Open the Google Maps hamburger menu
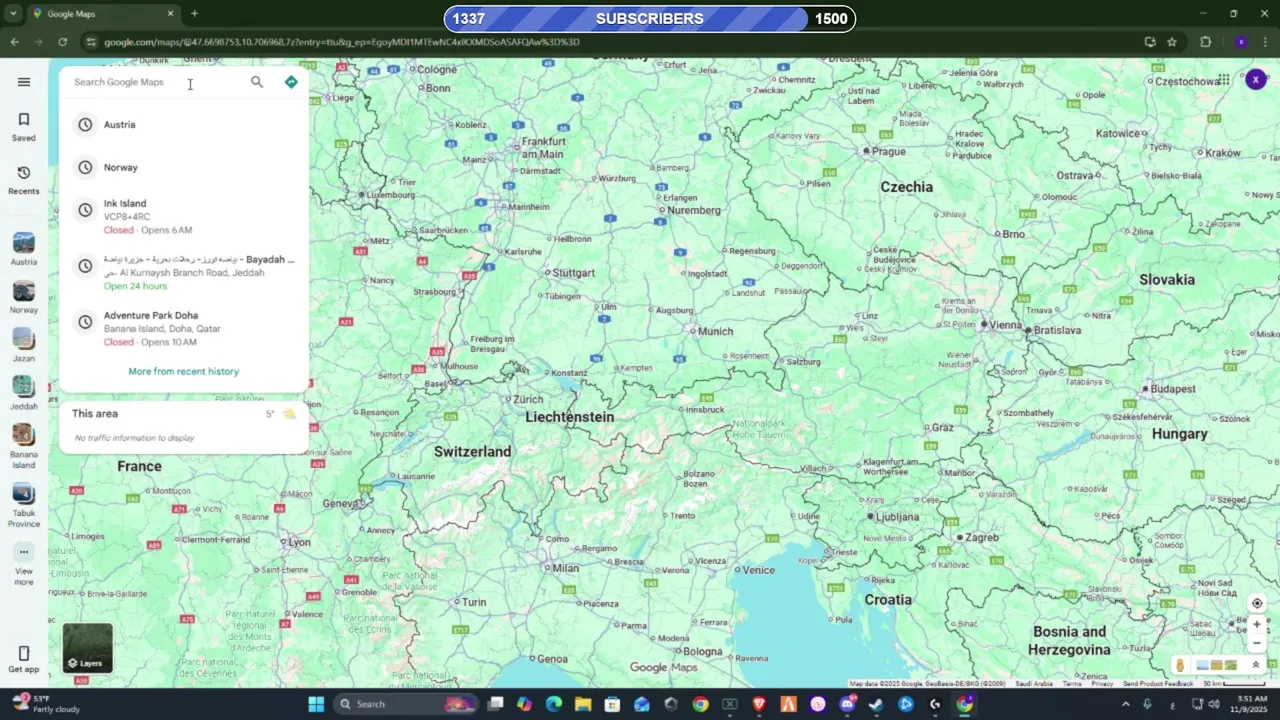Screen dimensions: 1280x720 pyautogui.click(x=24, y=82)
